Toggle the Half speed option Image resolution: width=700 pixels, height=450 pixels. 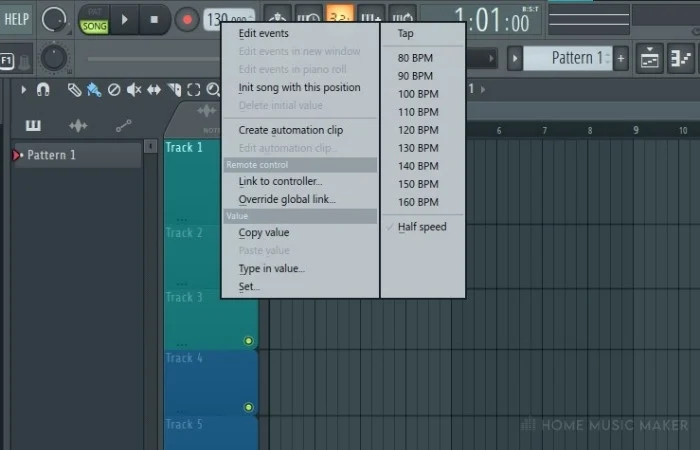[423, 227]
